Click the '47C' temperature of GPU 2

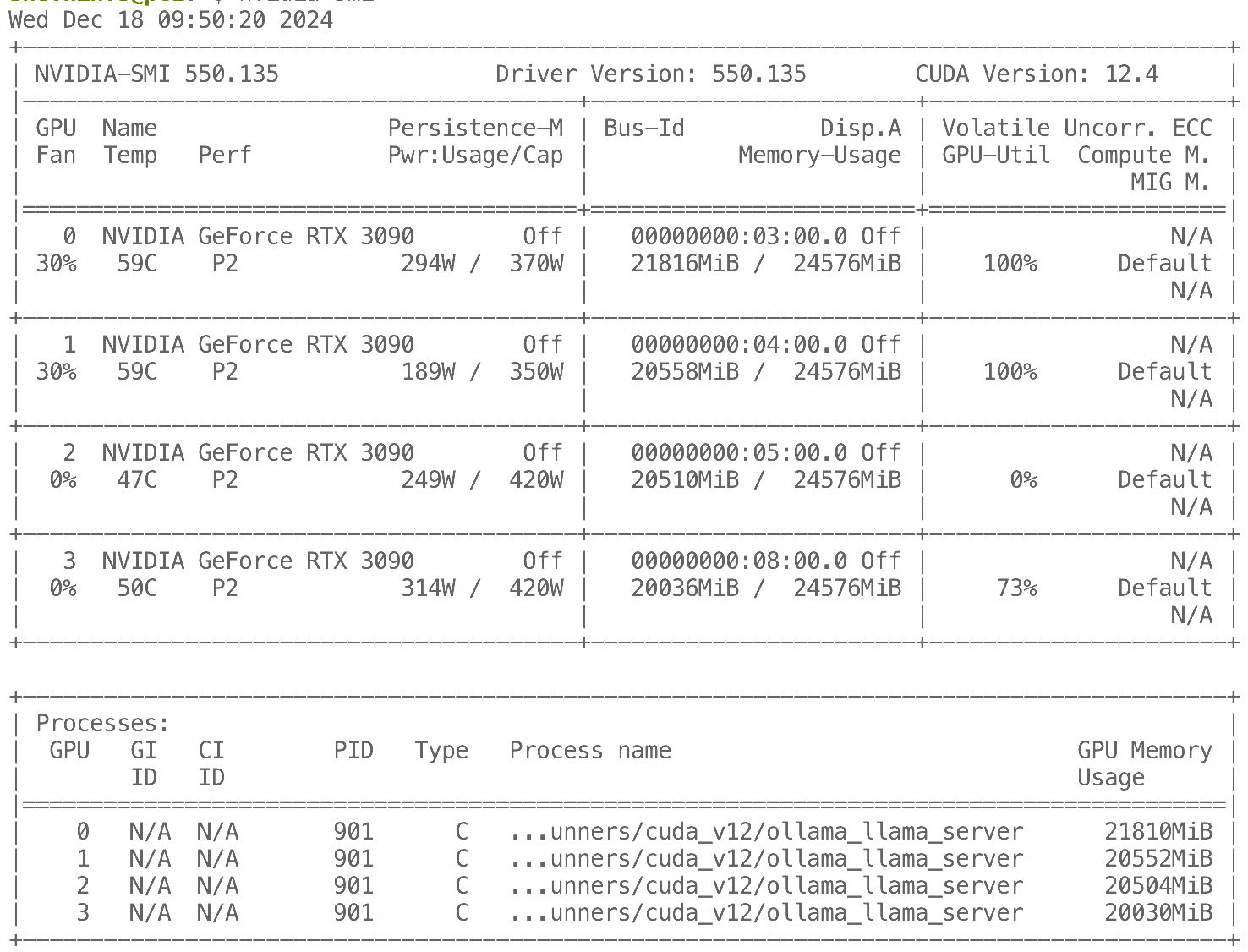136,480
